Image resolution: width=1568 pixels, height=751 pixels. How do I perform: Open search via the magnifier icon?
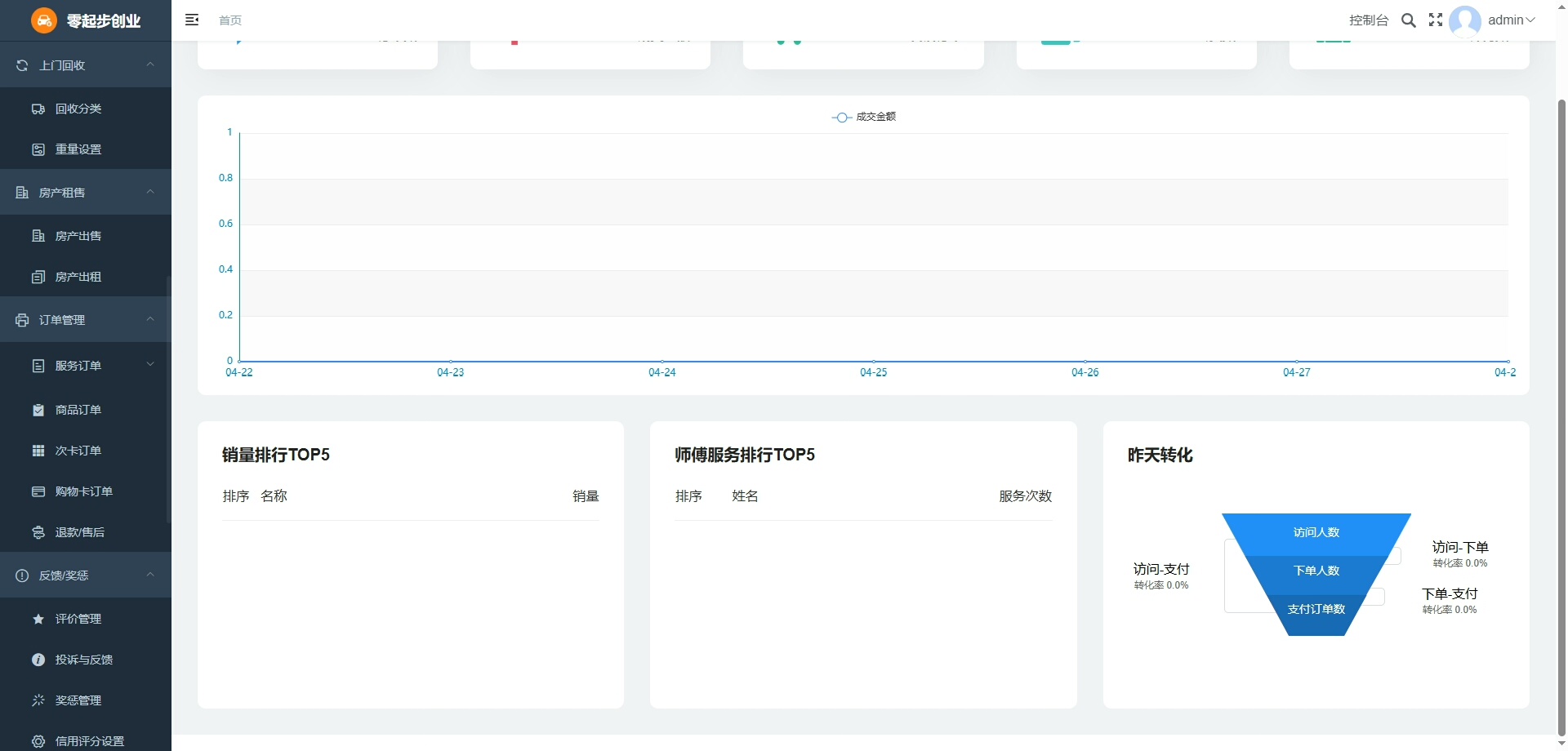[1409, 20]
